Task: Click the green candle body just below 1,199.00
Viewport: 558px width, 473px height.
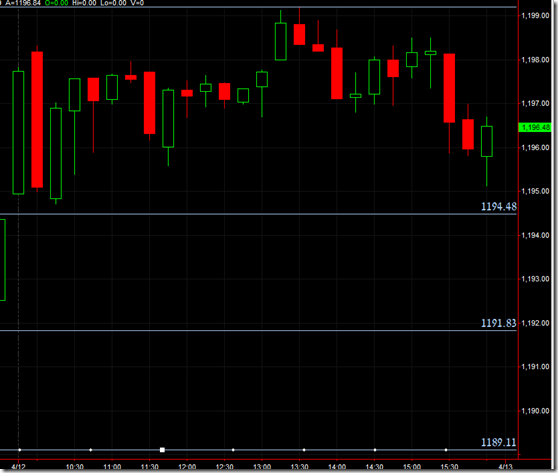Action: 281,42
